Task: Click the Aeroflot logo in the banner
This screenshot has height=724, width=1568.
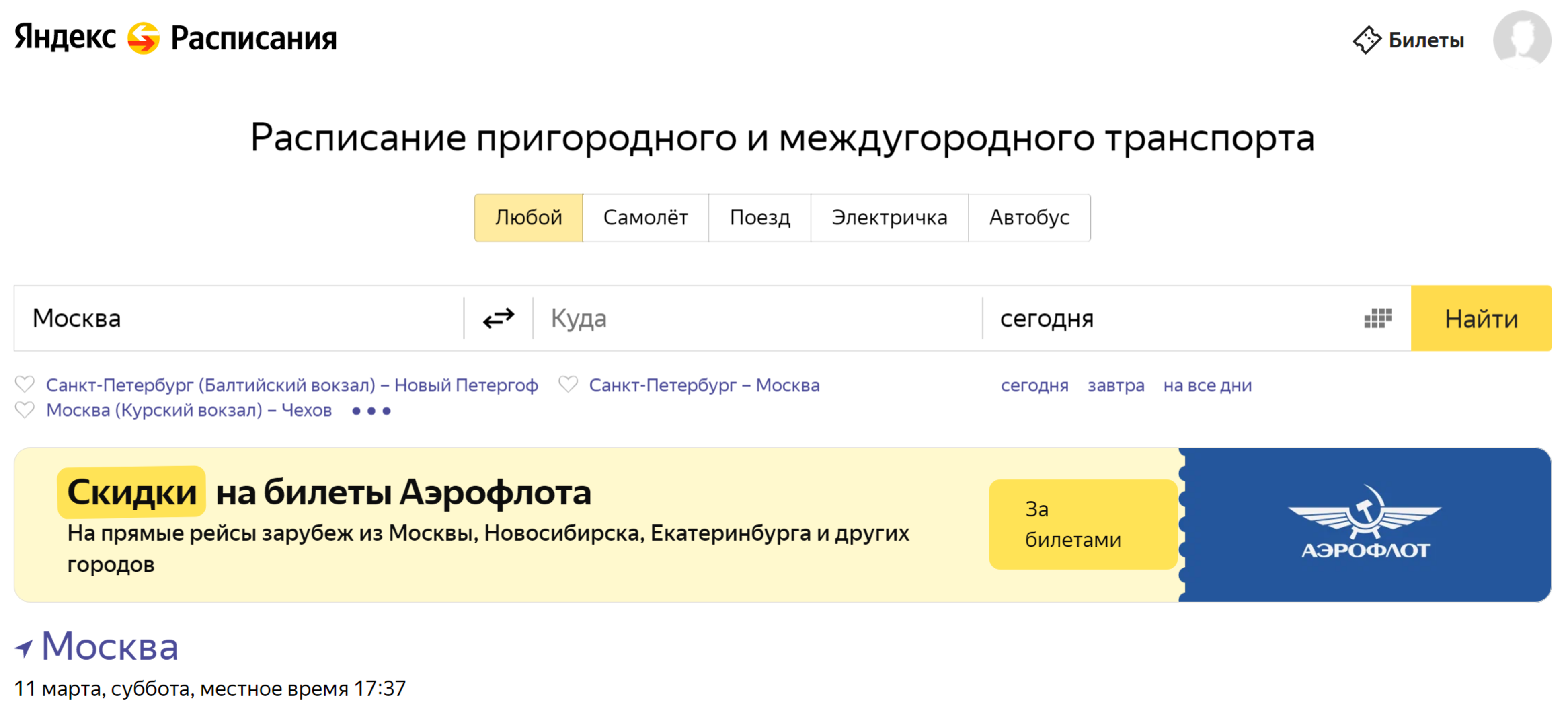Action: pyautogui.click(x=1365, y=522)
